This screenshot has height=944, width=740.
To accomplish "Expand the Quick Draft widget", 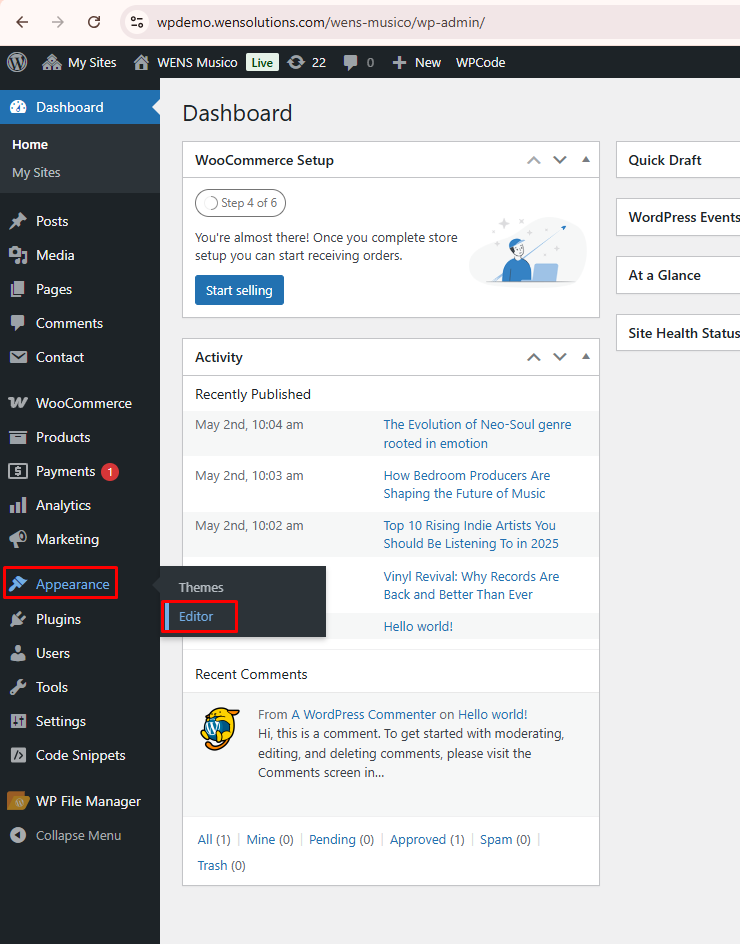I will pyautogui.click(x=678, y=160).
